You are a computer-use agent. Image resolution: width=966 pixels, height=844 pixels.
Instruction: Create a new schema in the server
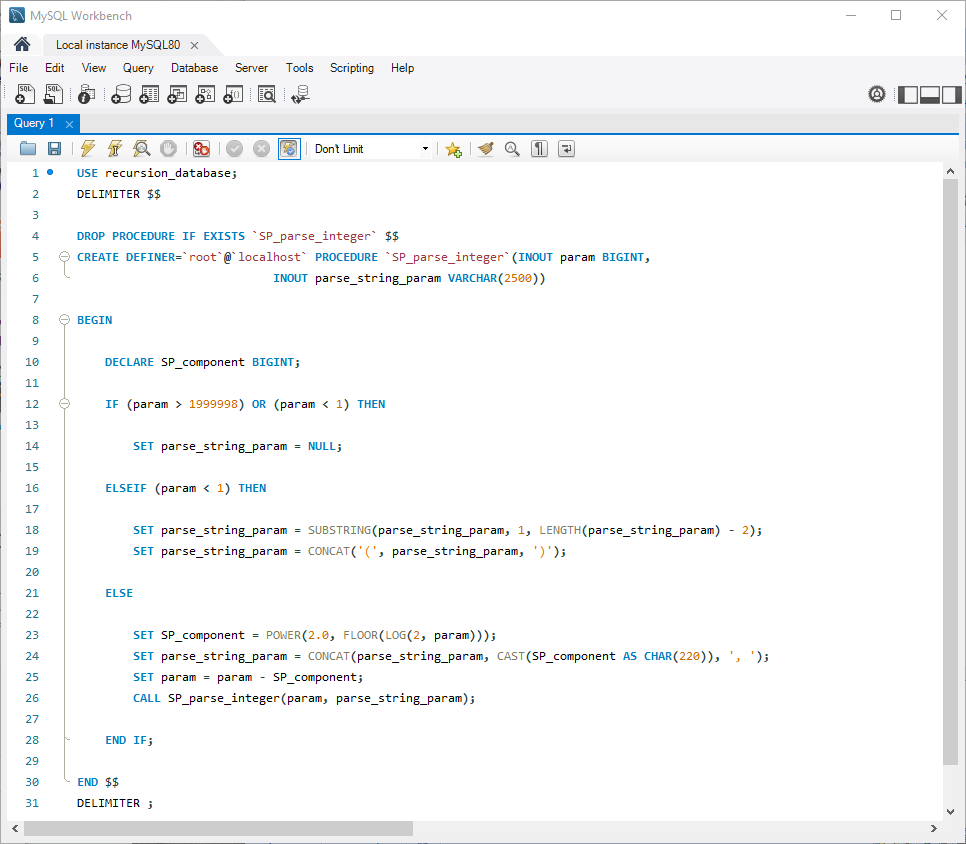[121, 95]
